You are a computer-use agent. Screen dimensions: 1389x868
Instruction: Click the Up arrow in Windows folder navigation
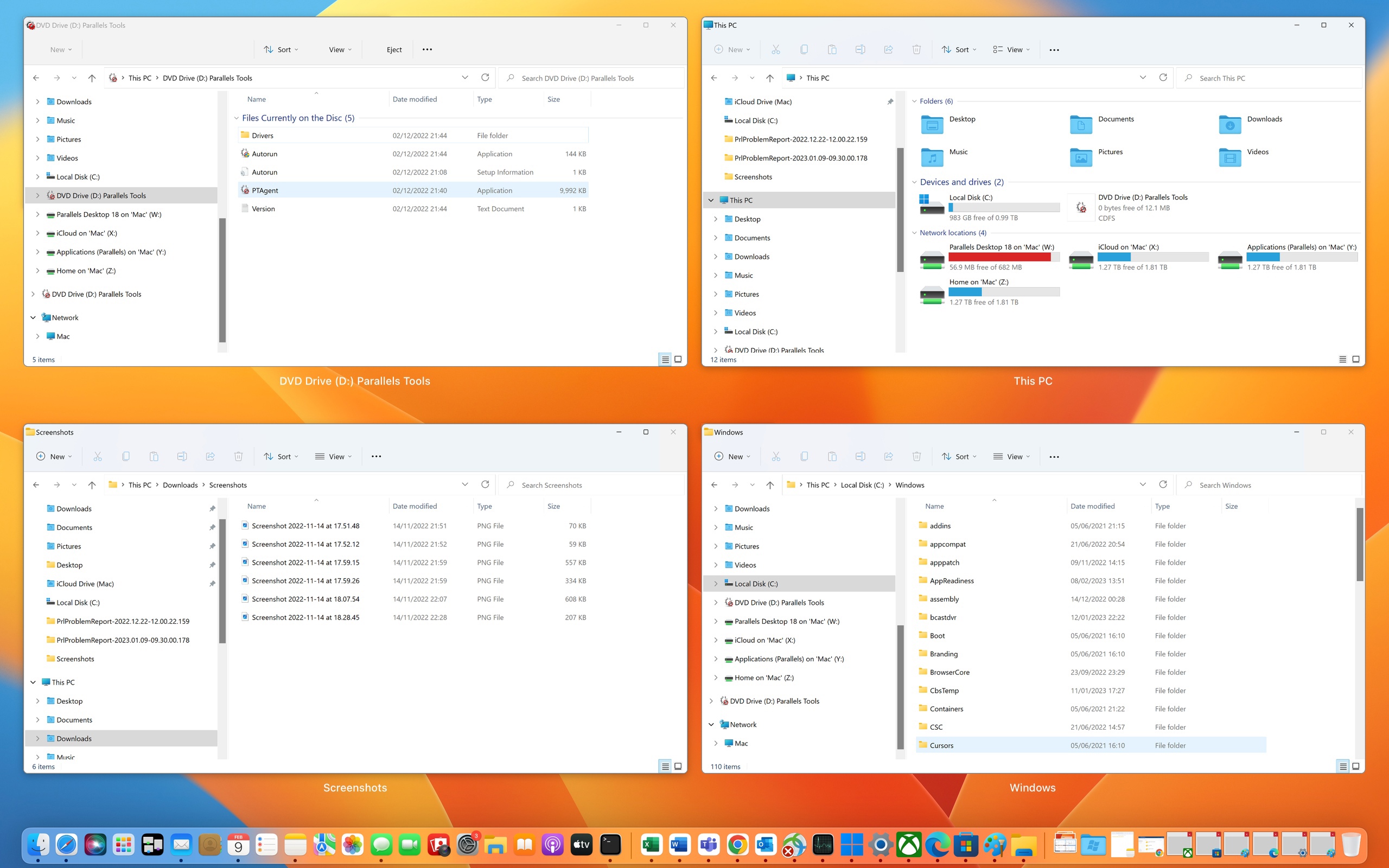pos(770,485)
